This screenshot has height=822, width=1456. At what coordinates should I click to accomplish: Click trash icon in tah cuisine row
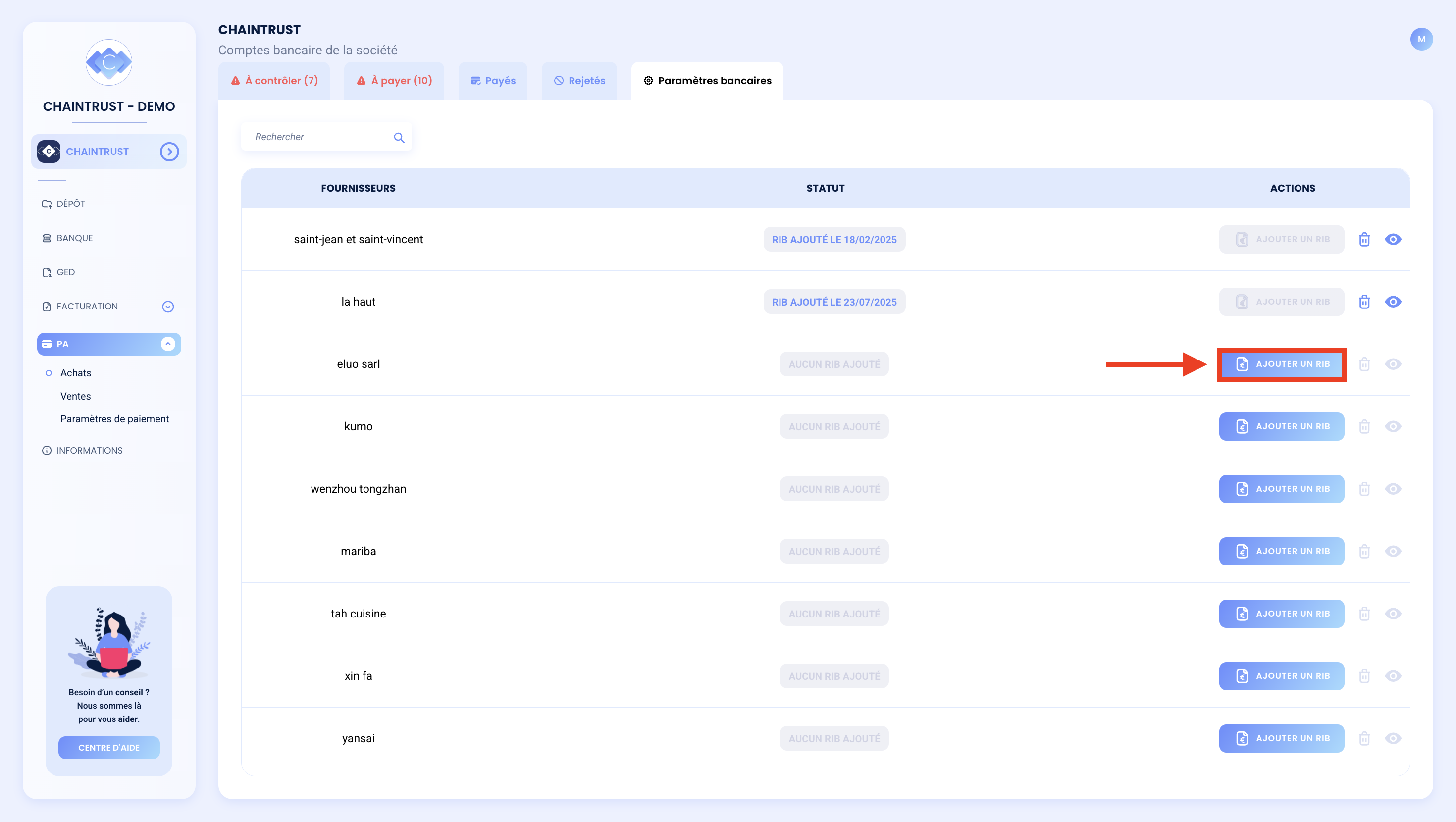click(x=1364, y=614)
